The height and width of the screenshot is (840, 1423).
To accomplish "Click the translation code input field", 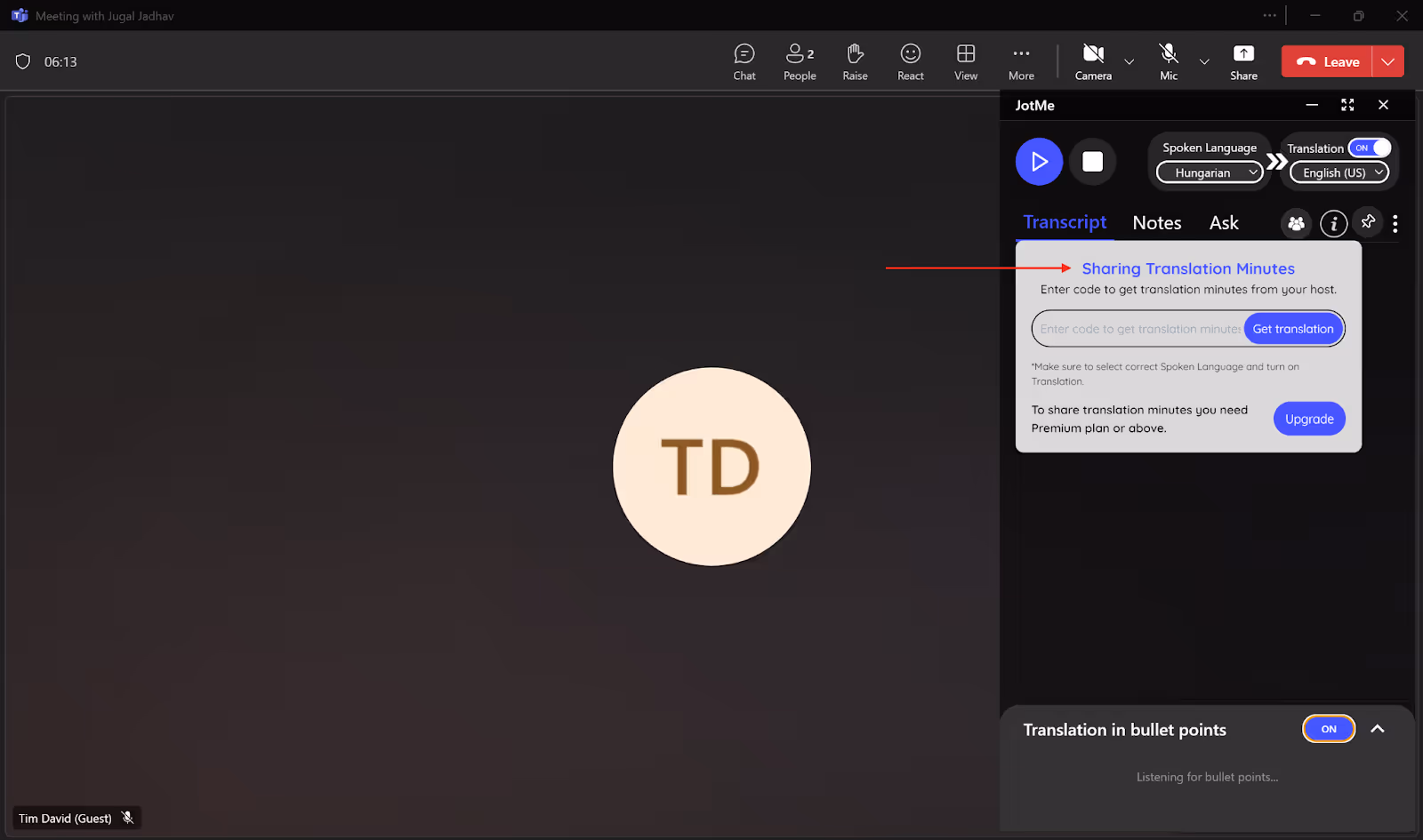I will click(x=1138, y=329).
